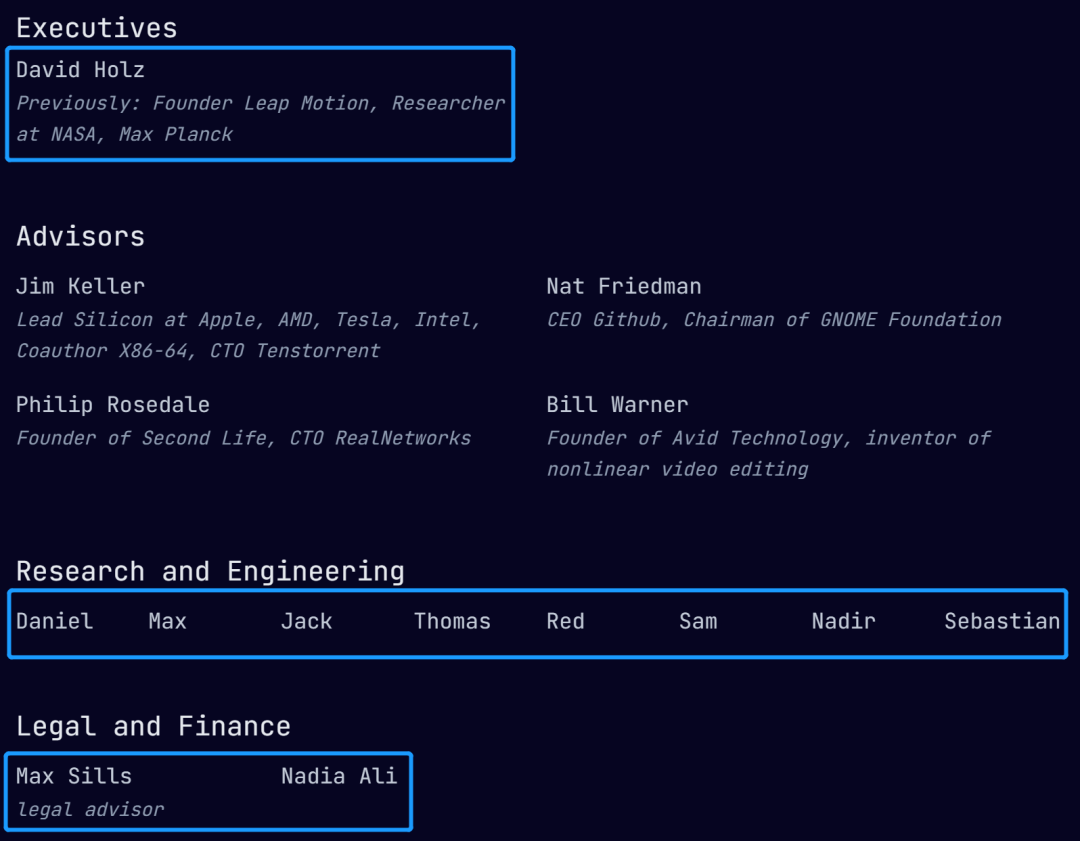The width and height of the screenshot is (1080, 841).
Task: Click the Executives section heading
Action: (96, 28)
